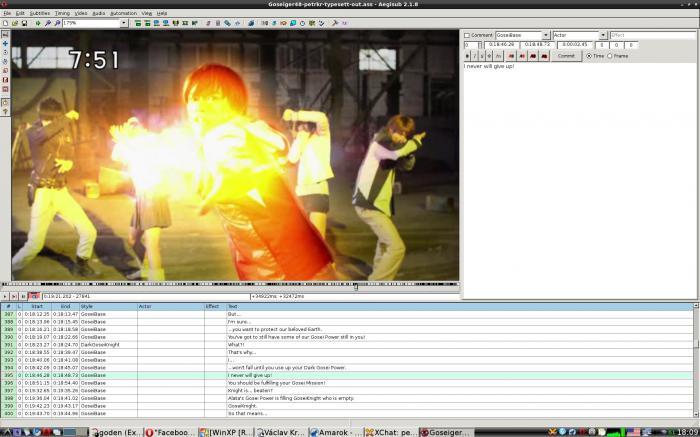Click the video Zoom Out magnifier
700x437 pixels.
point(57,23)
